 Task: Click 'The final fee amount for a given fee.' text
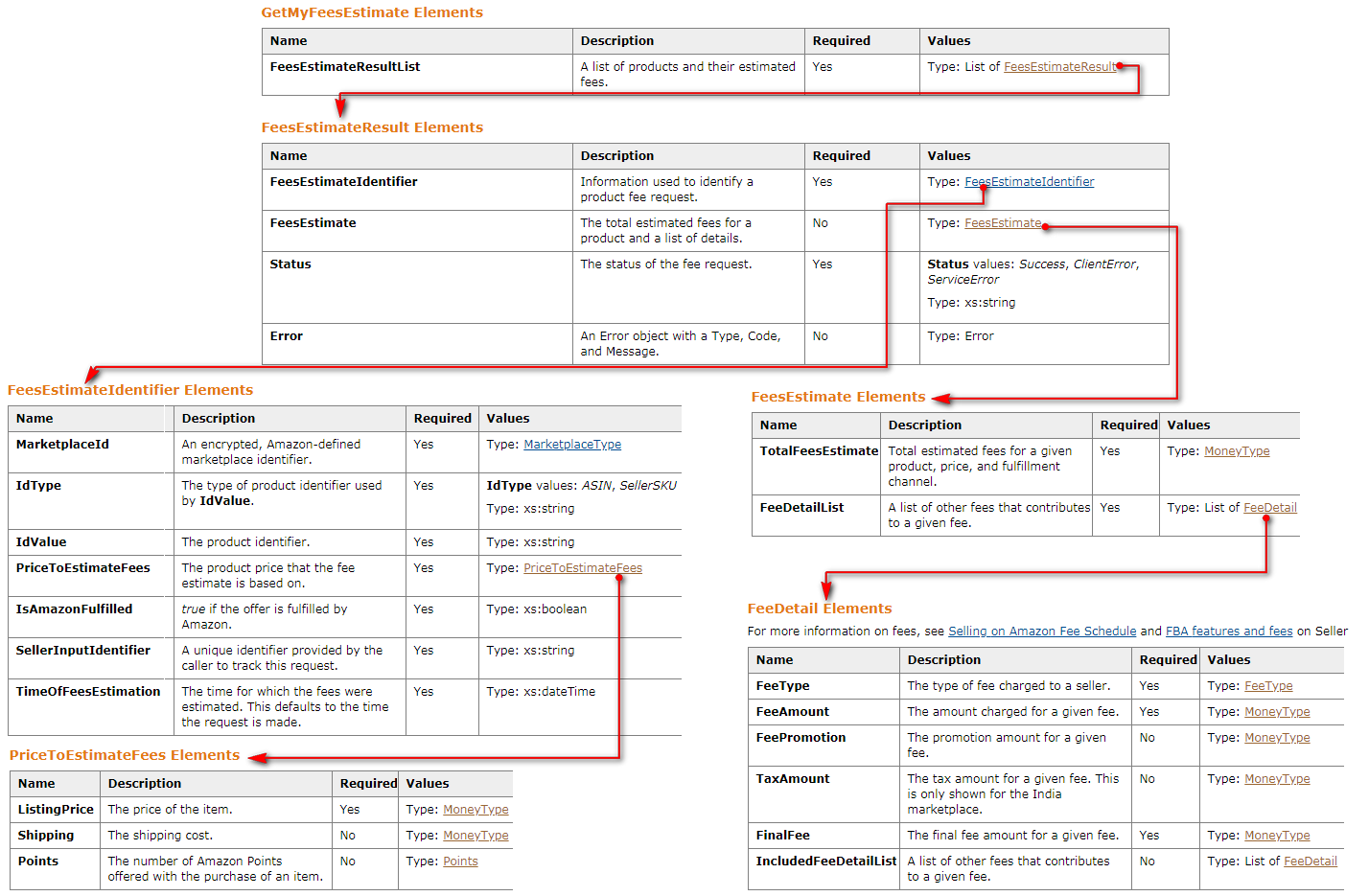pyautogui.click(x=1012, y=836)
